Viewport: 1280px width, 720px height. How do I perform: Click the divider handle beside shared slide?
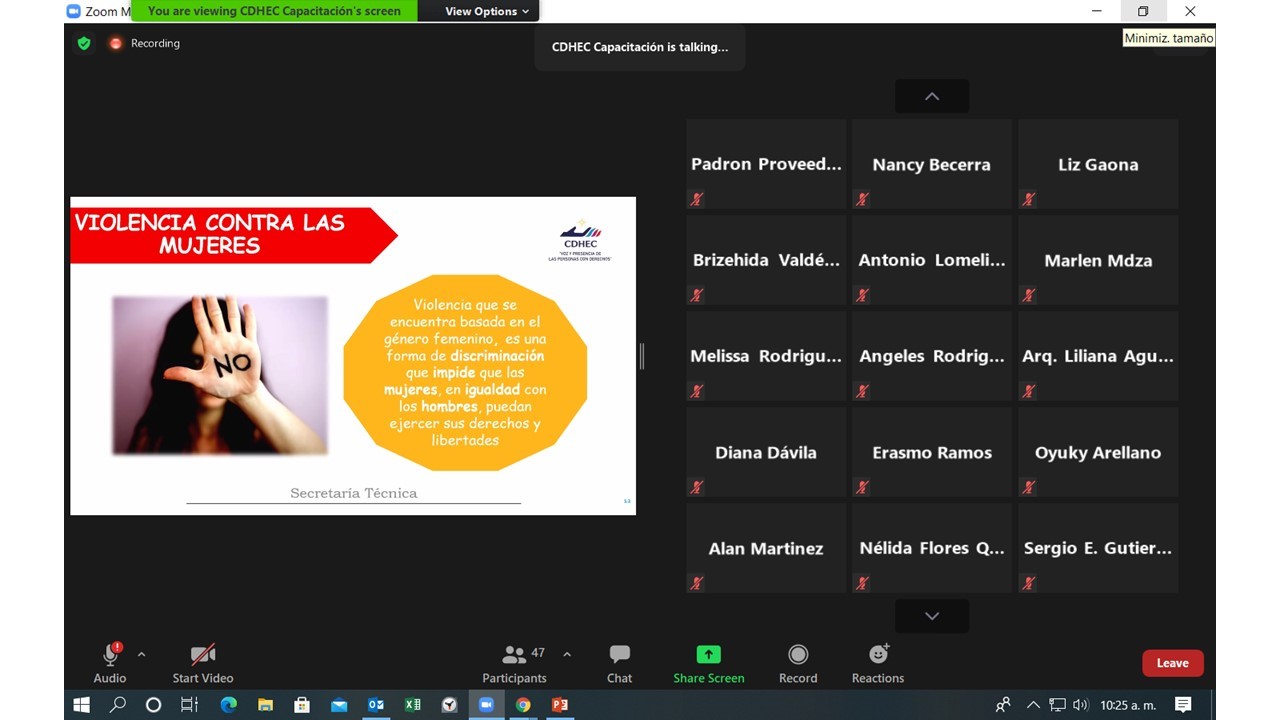641,355
